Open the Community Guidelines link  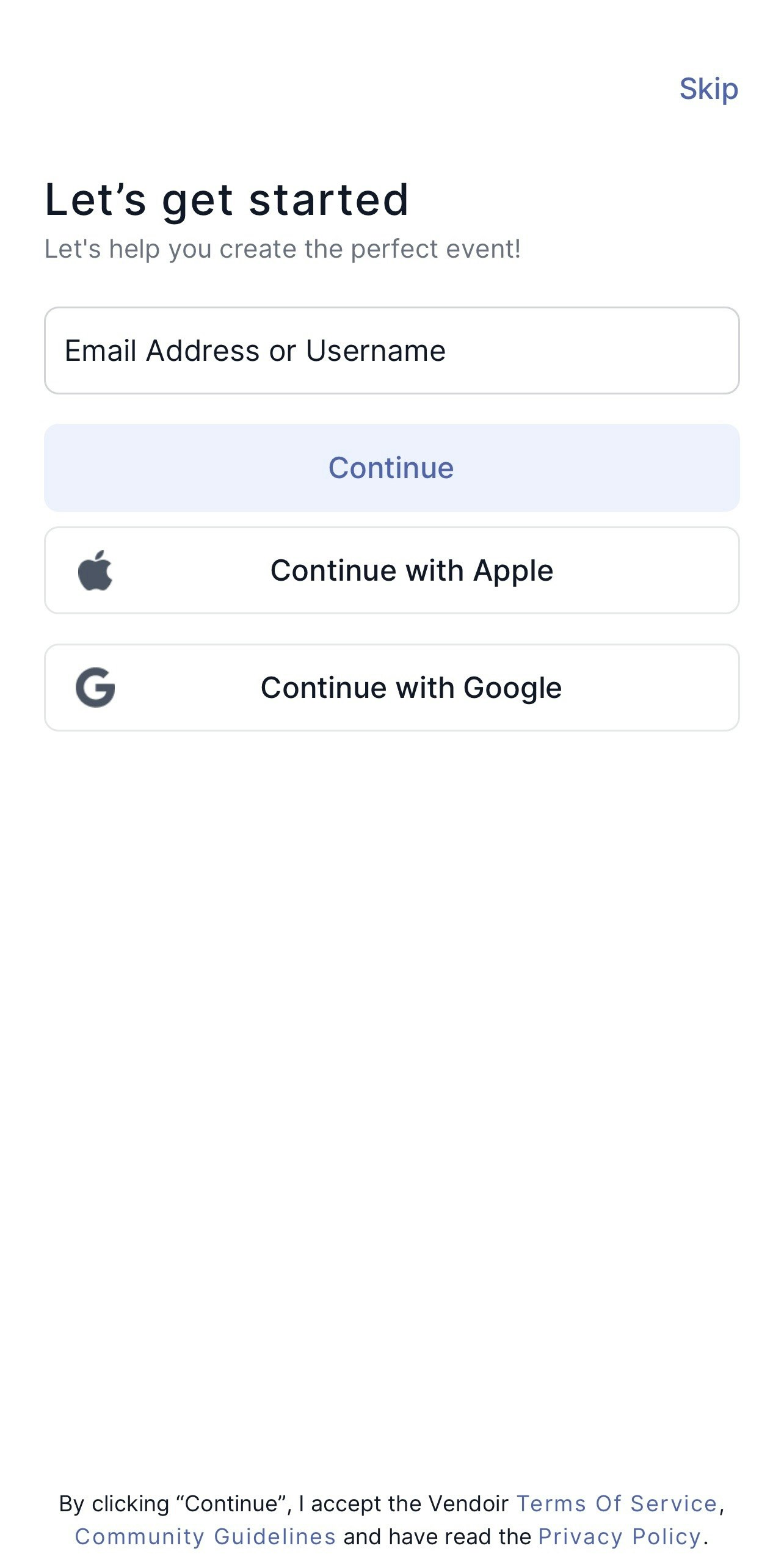[x=205, y=1536]
